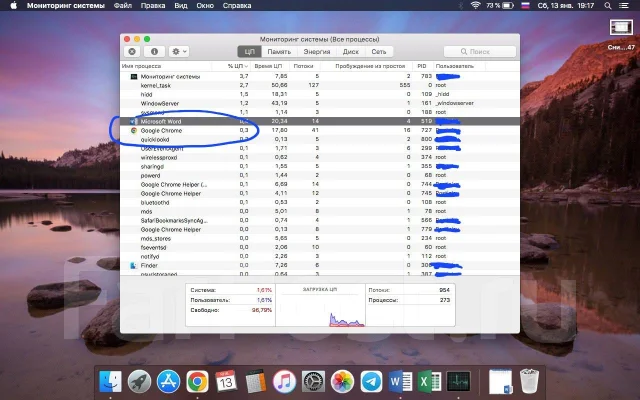Open the Apple menu
The image size is (640, 400).
coord(13,6)
